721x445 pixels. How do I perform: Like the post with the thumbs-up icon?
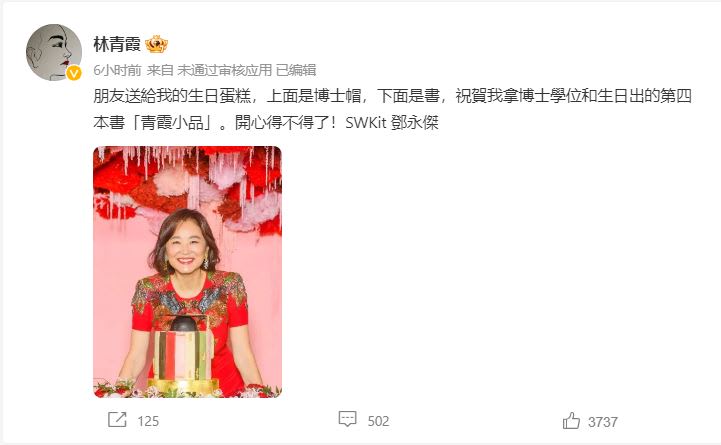click(x=571, y=421)
